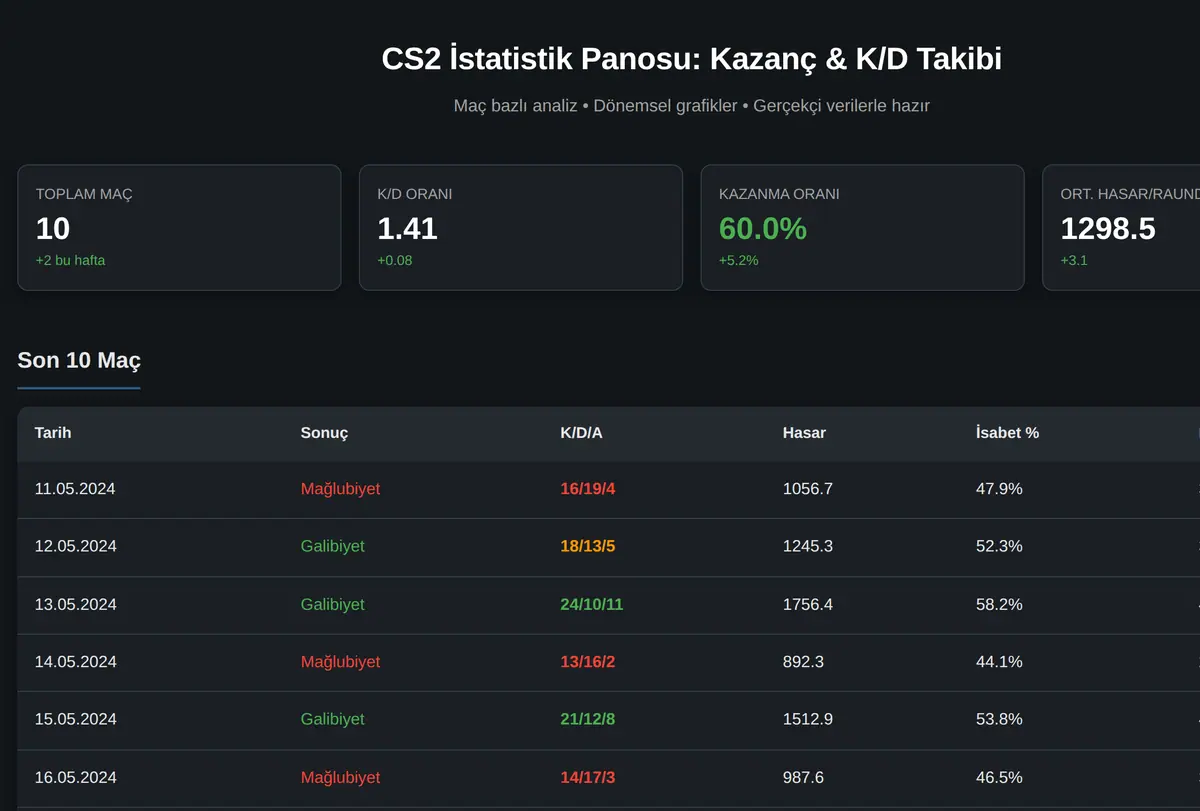Click the accuracy value 58.2%
The width and height of the screenshot is (1200, 811).
[x=999, y=605]
